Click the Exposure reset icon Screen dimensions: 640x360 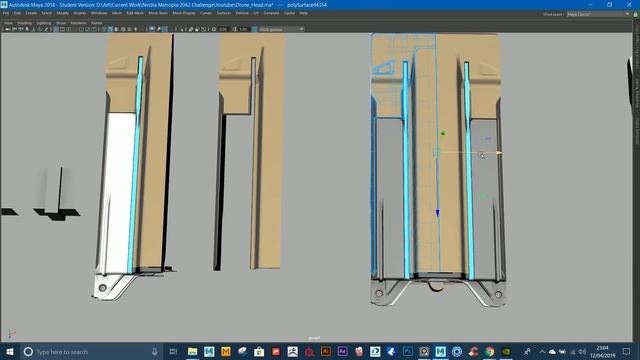tap(214, 29)
